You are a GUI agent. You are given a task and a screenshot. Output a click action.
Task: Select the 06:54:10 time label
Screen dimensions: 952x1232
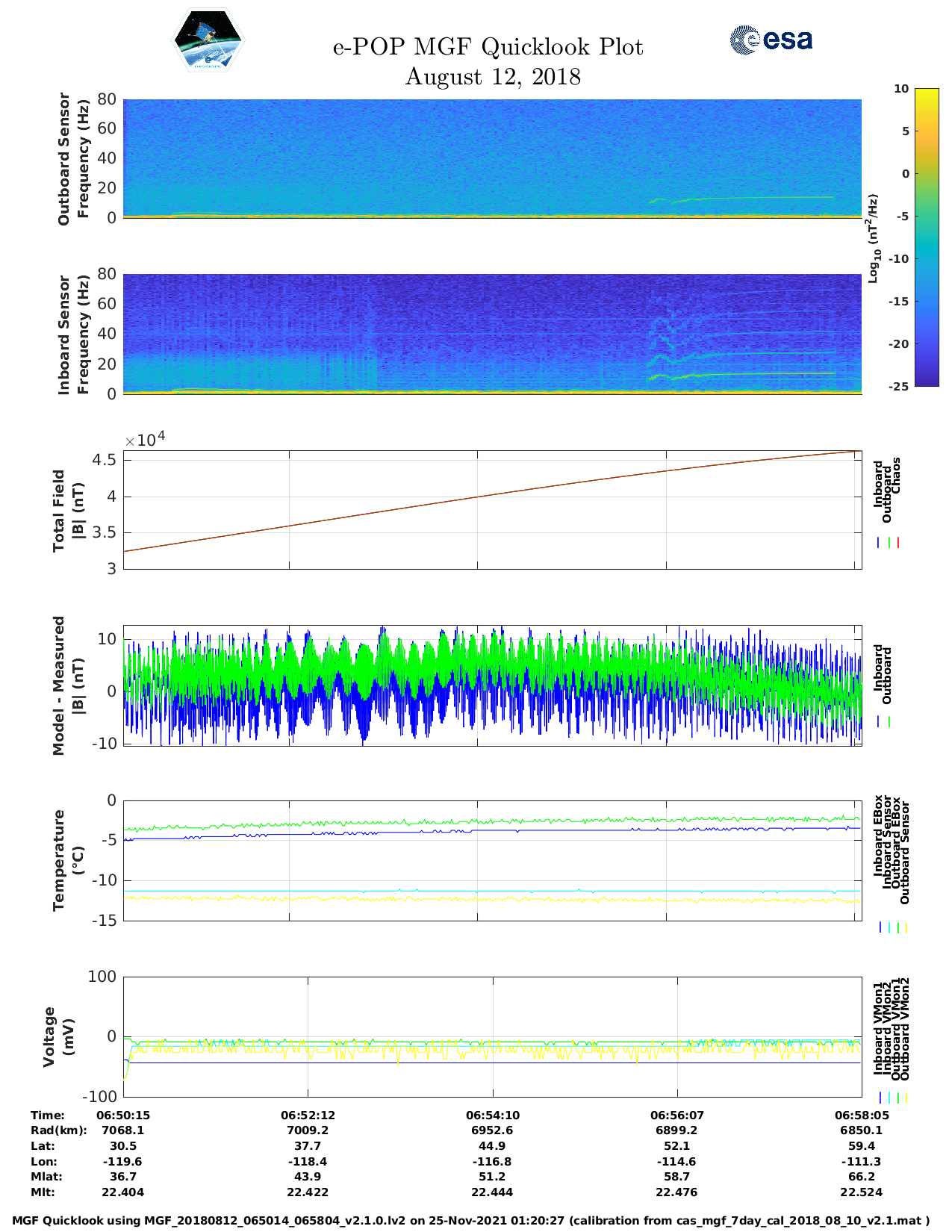tap(492, 1115)
